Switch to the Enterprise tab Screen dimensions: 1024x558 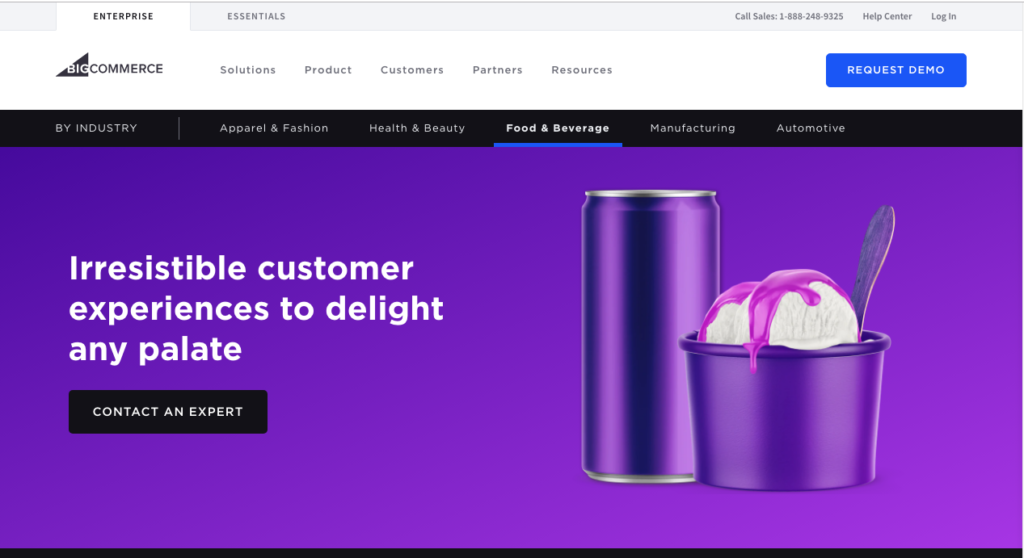123,16
